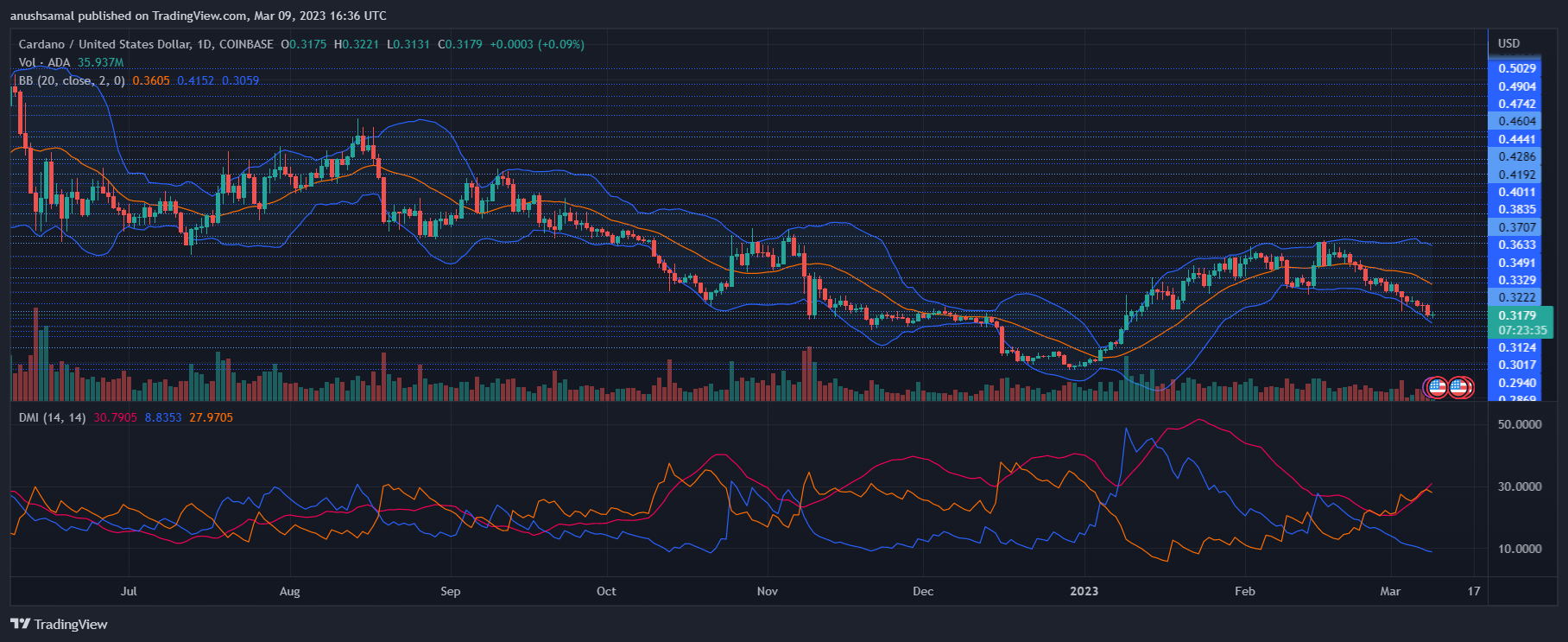This screenshot has width=1568, height=642.
Task: Click the Aug label on the time axis
Action: click(290, 591)
